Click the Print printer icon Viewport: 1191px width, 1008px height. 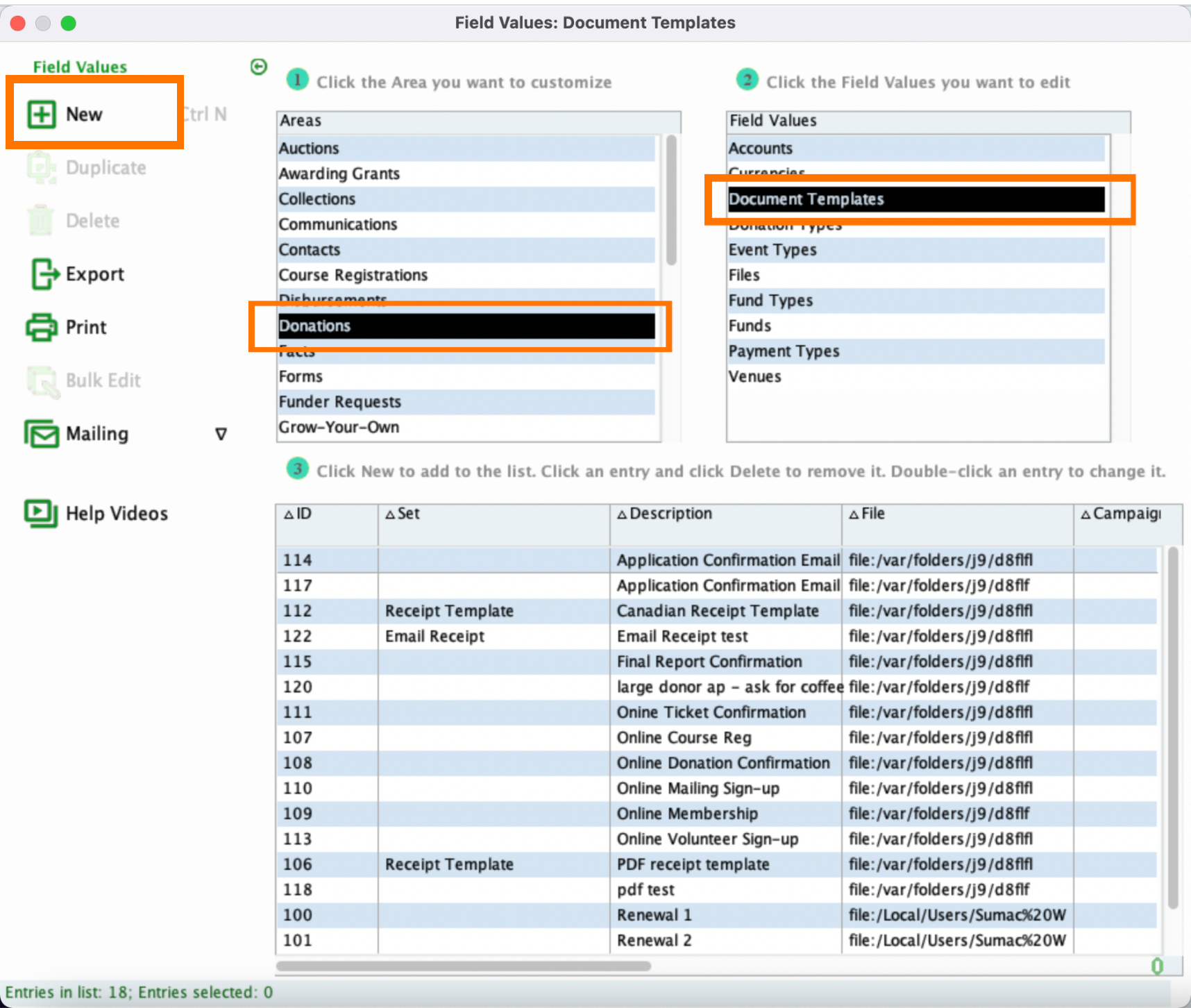pyautogui.click(x=42, y=327)
